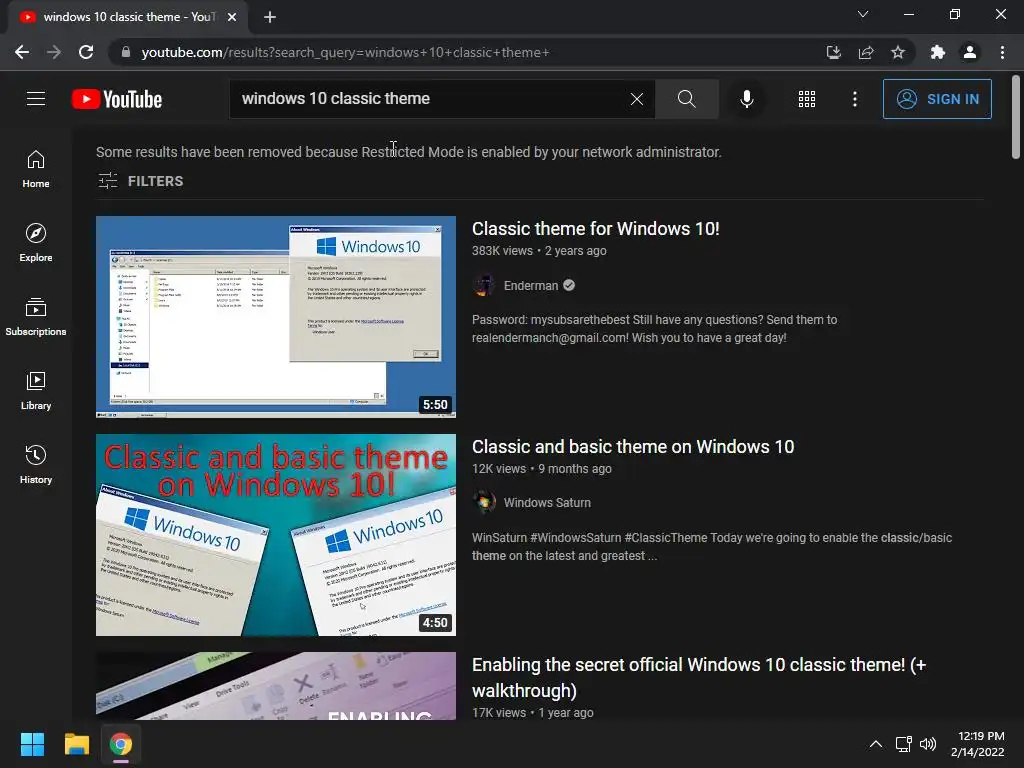Open the YouTube hamburger guide menu
This screenshot has width=1024, height=768.
(36, 99)
